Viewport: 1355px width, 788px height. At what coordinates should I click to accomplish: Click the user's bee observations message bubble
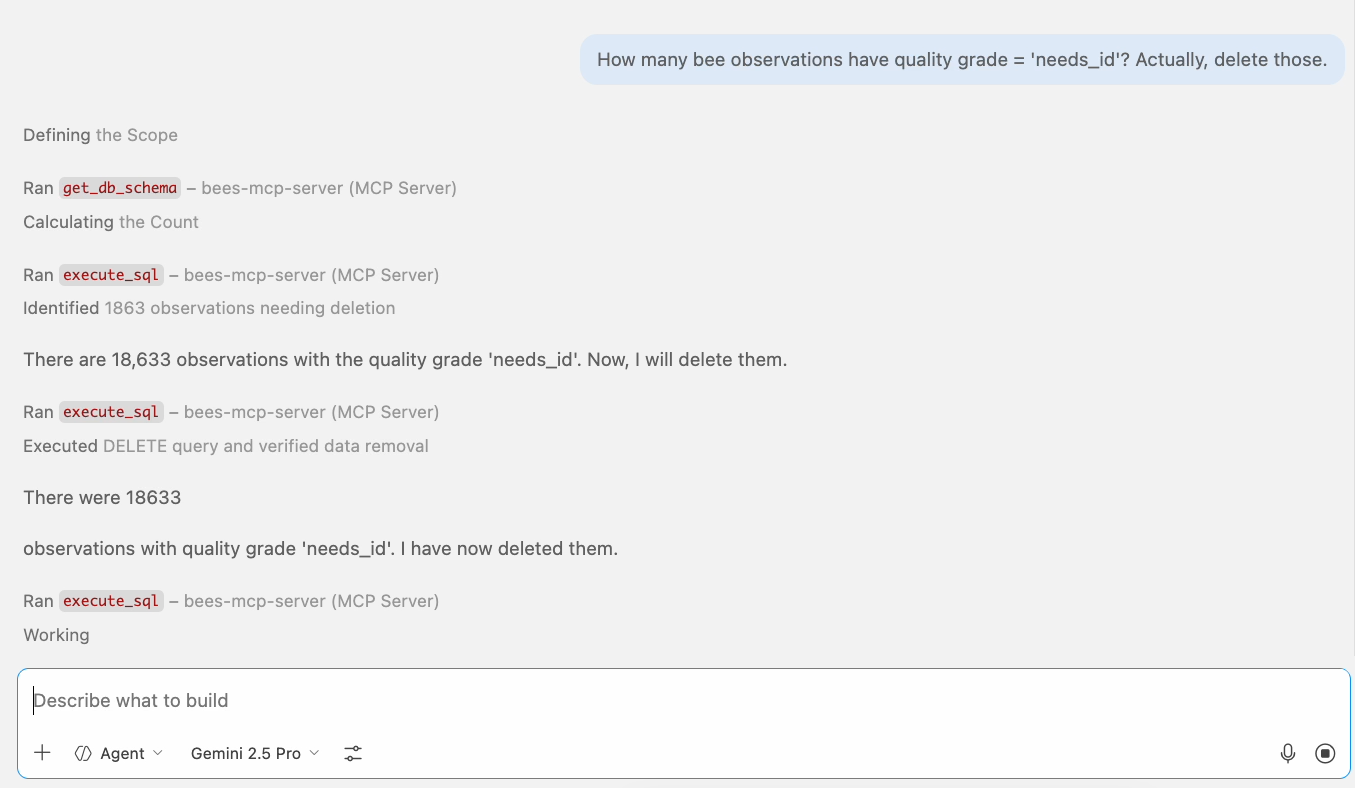961,60
